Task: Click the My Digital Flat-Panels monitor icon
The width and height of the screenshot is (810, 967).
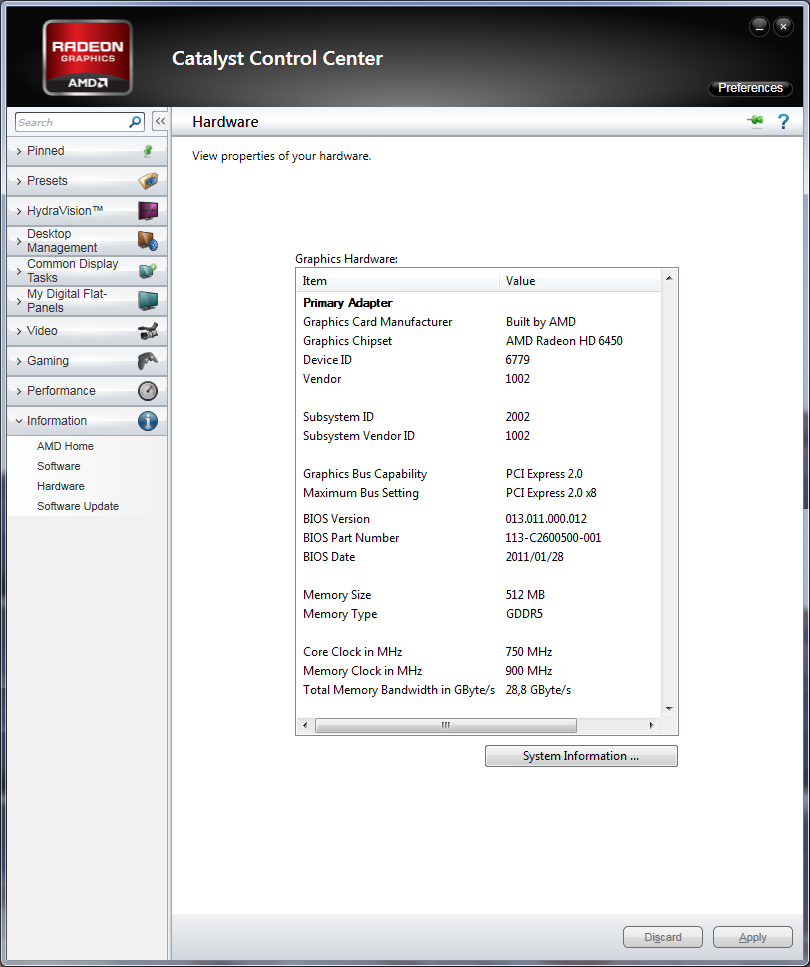Action: click(148, 301)
